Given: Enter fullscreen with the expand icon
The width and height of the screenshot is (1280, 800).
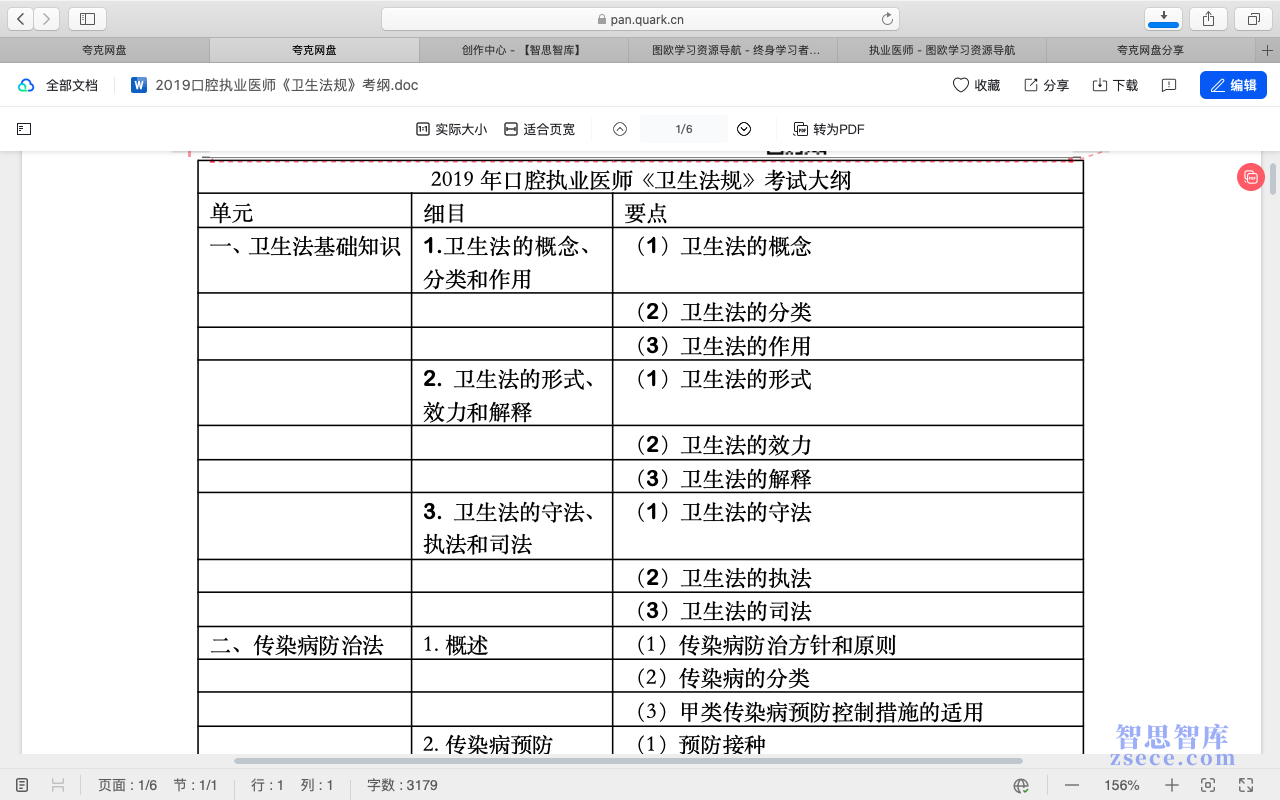Looking at the screenshot, I should click(x=1246, y=785).
